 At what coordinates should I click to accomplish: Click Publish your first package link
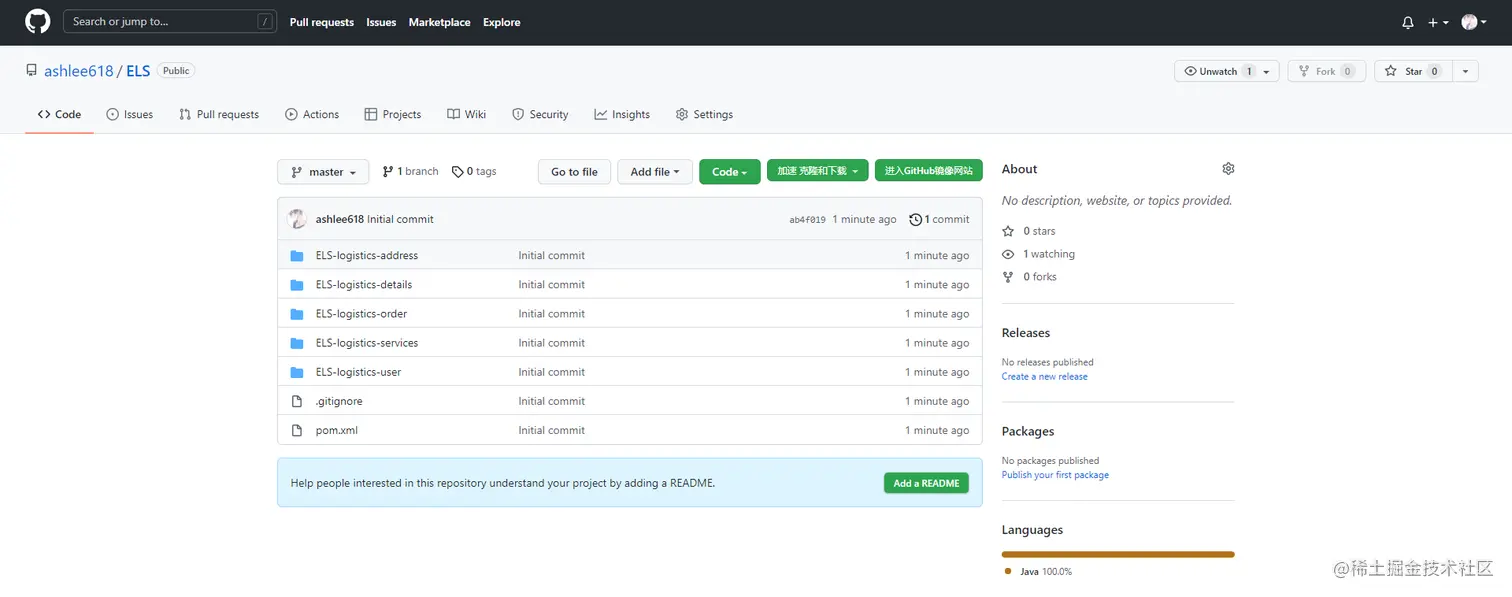click(1055, 475)
